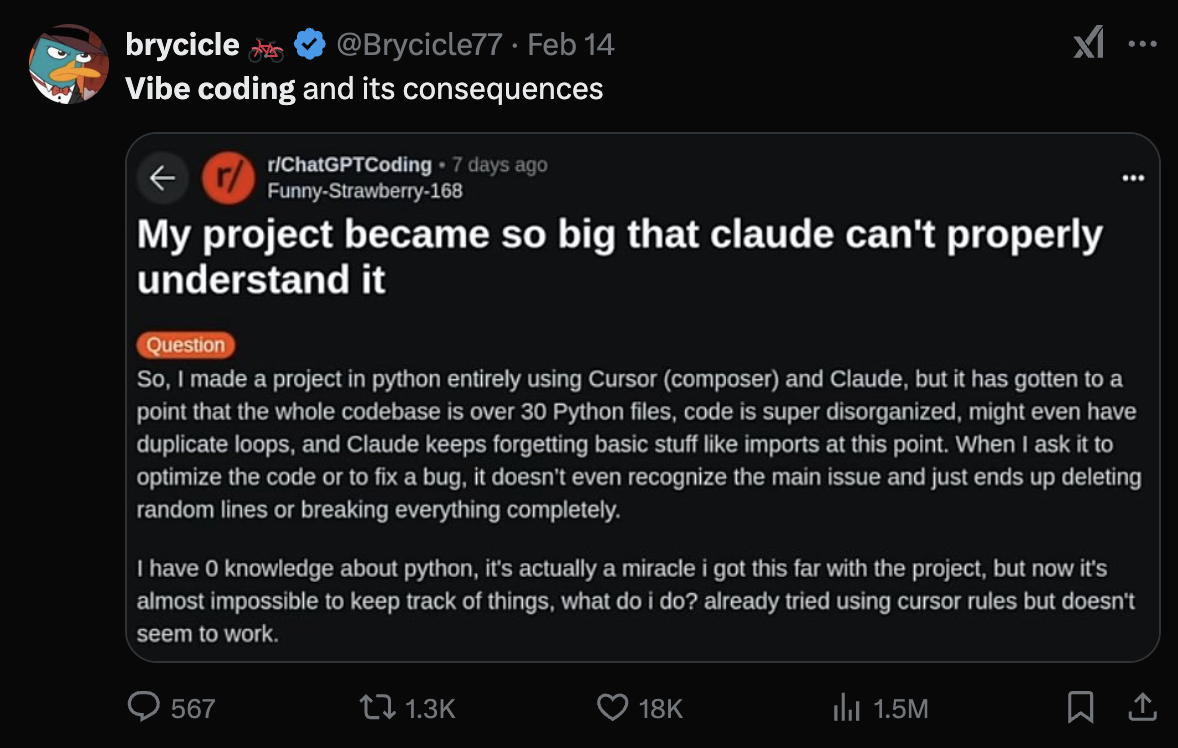Viewport: 1178px width, 748px height.
Task: Open the r/ChatGPTCoding subreddit link
Action: 349,165
